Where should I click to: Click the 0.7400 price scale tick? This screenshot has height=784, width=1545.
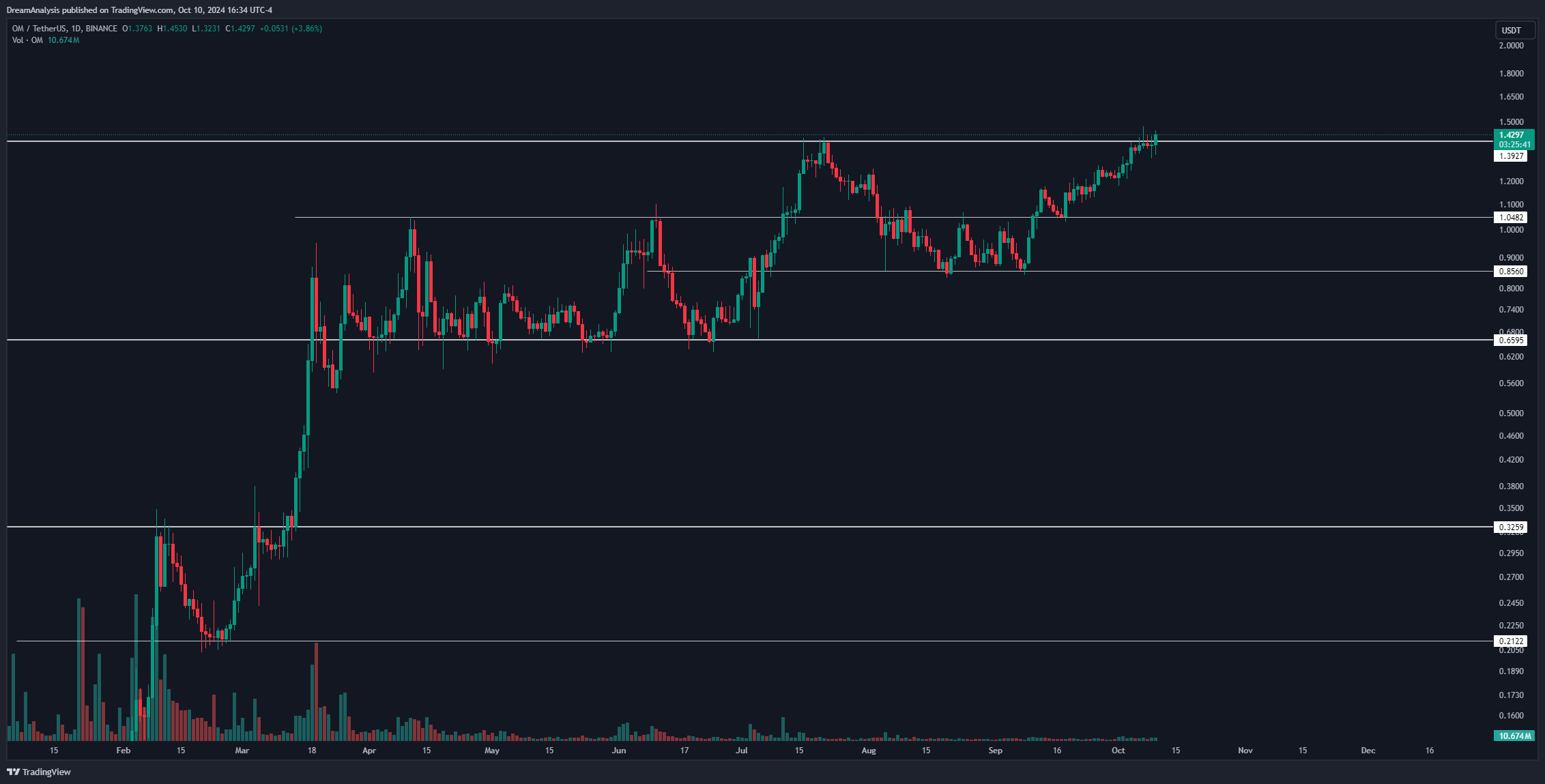(1511, 310)
